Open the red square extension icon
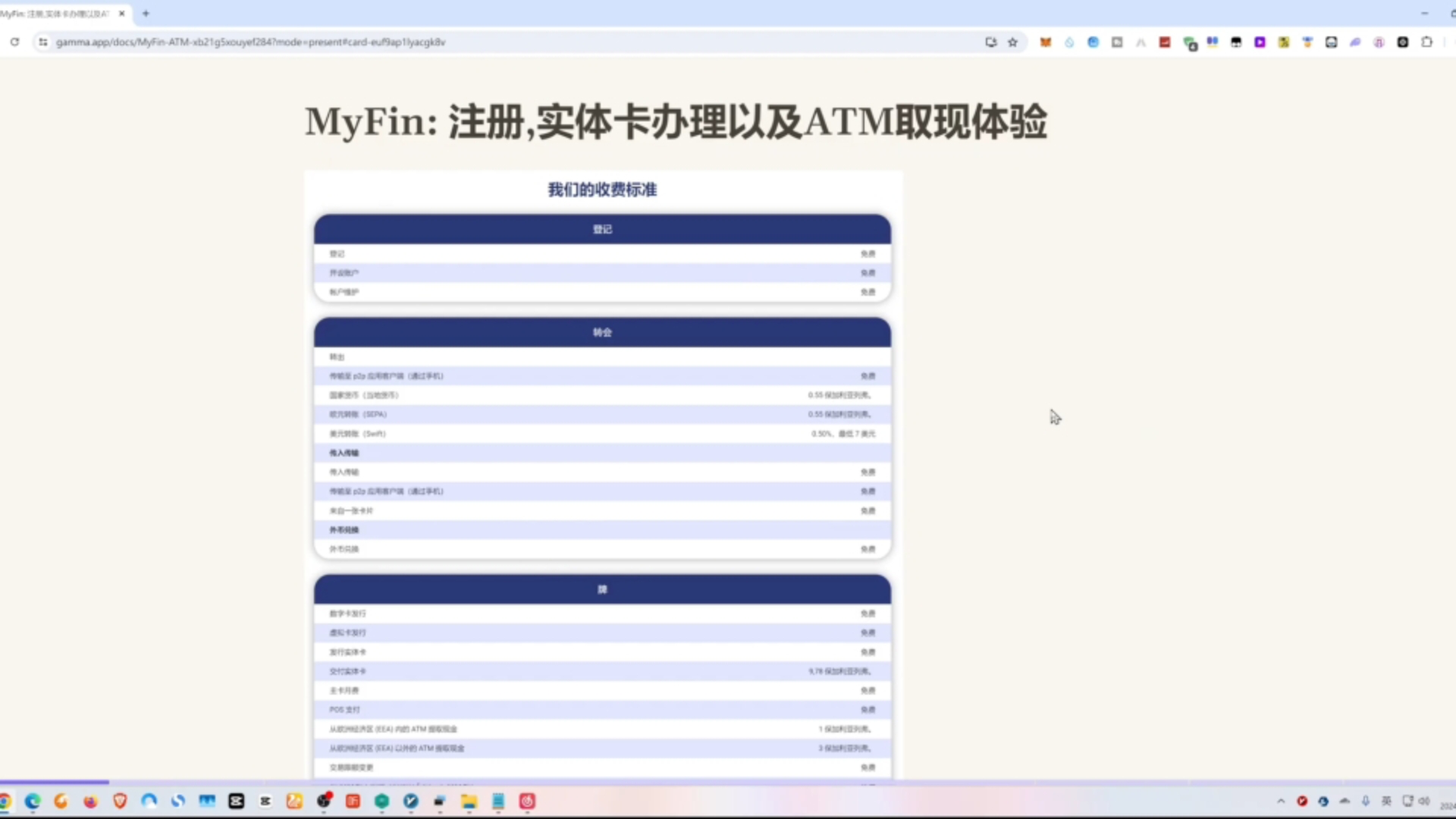This screenshot has height=819, width=1456. (x=1165, y=42)
